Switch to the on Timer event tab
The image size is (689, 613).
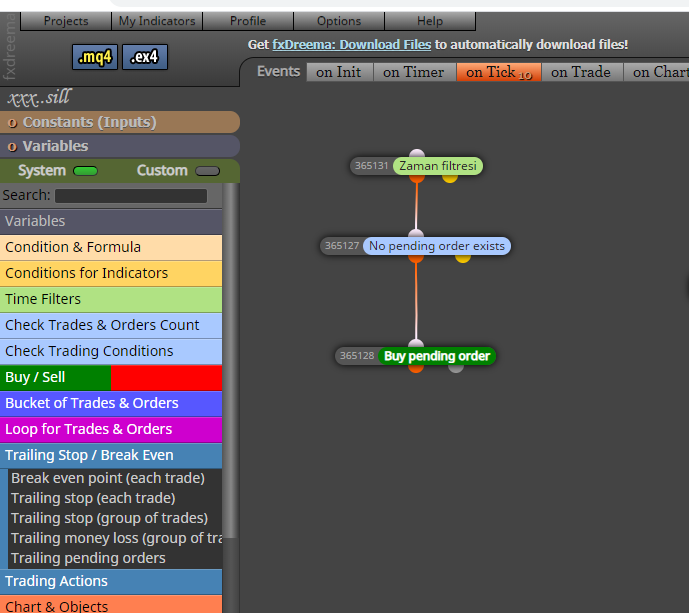tap(414, 72)
